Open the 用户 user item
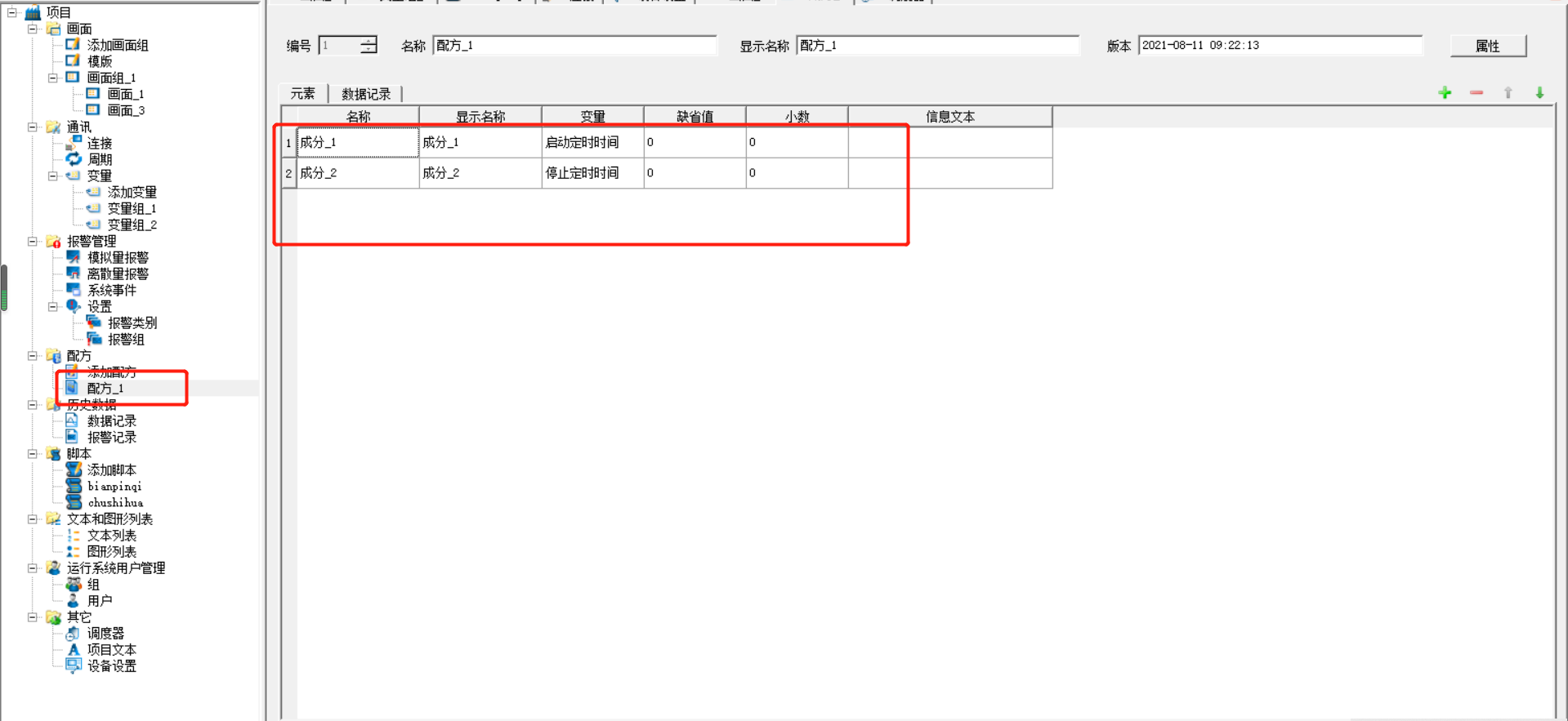This screenshot has width=1568, height=721. [x=100, y=600]
